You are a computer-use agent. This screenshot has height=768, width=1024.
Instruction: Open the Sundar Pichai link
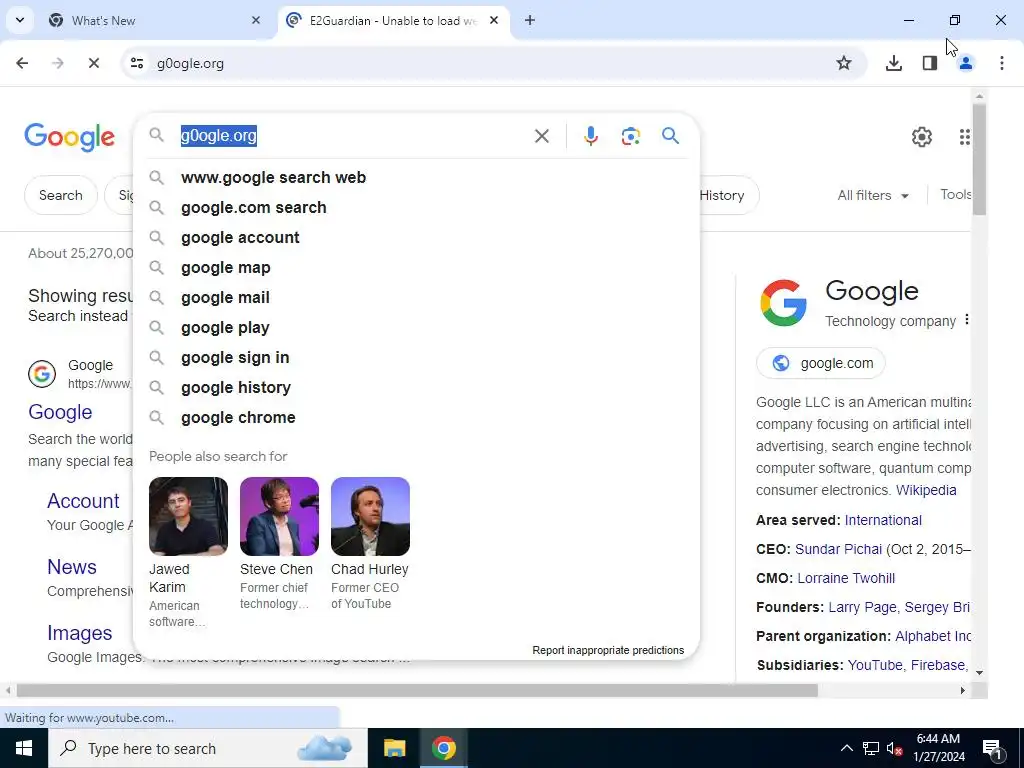(x=839, y=549)
